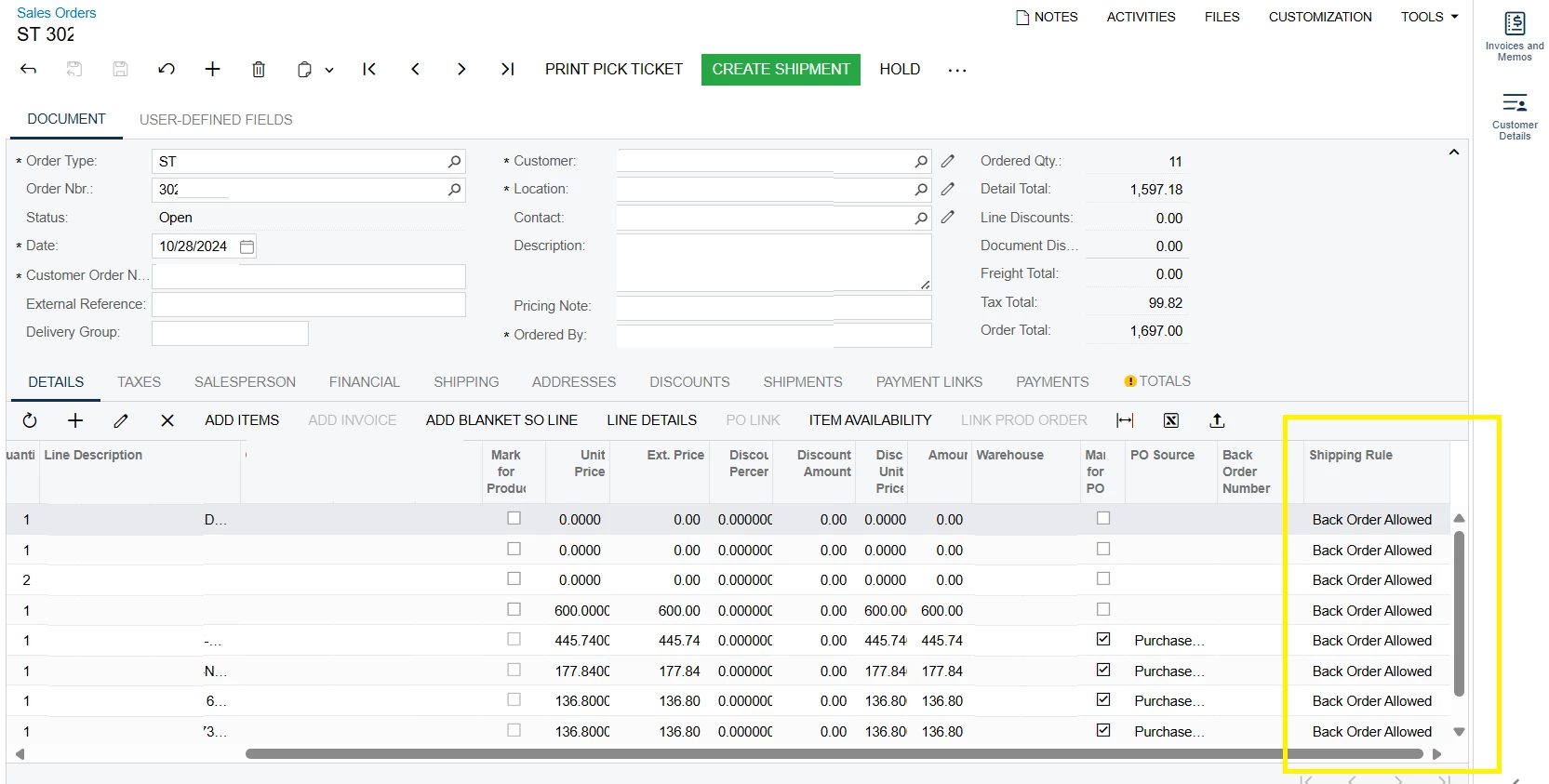Click ITEM AVAILABILITY button

(x=870, y=420)
